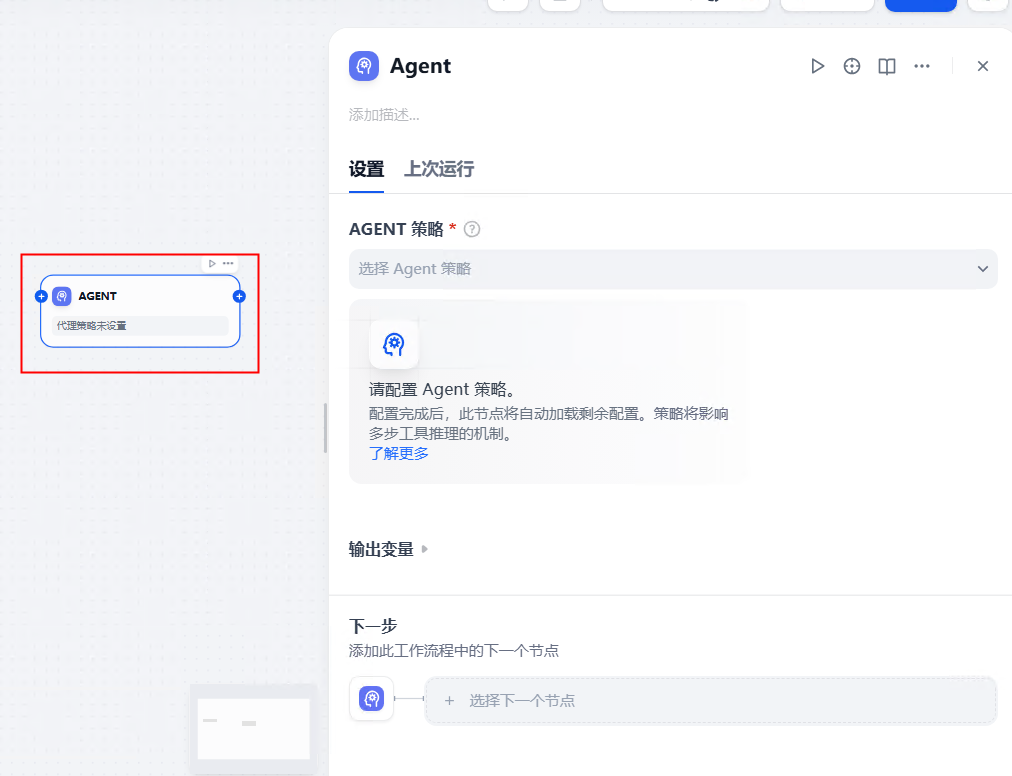Image resolution: width=1012 pixels, height=776 pixels.
Task: Open the documentation book icon in the header
Action: click(886, 66)
